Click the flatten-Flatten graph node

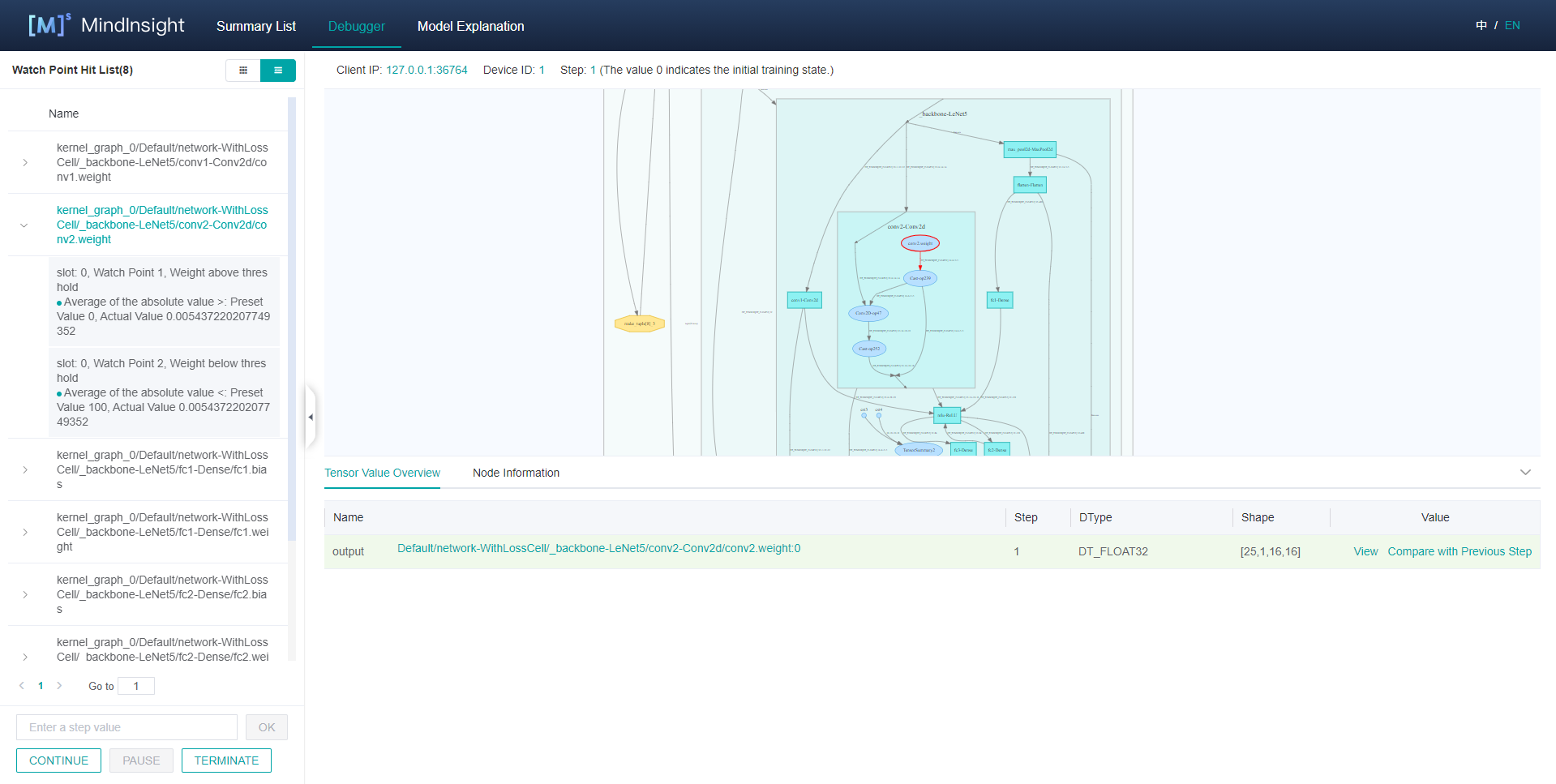[1030, 185]
